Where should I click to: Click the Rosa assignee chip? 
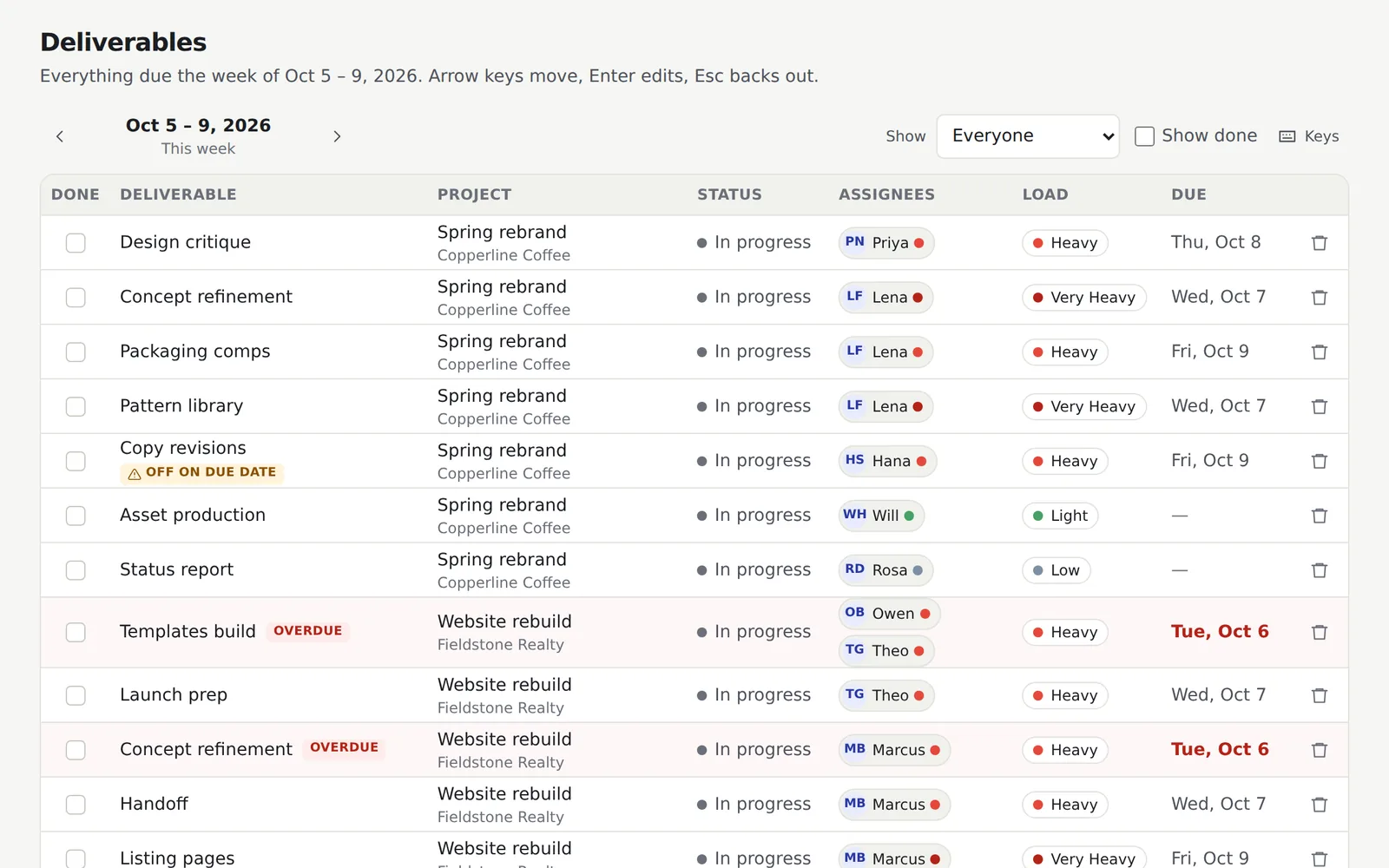pyautogui.click(x=885, y=570)
